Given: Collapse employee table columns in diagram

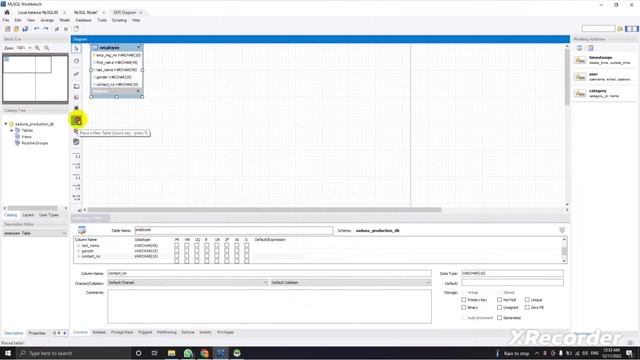Looking at the screenshot, I should point(139,47).
